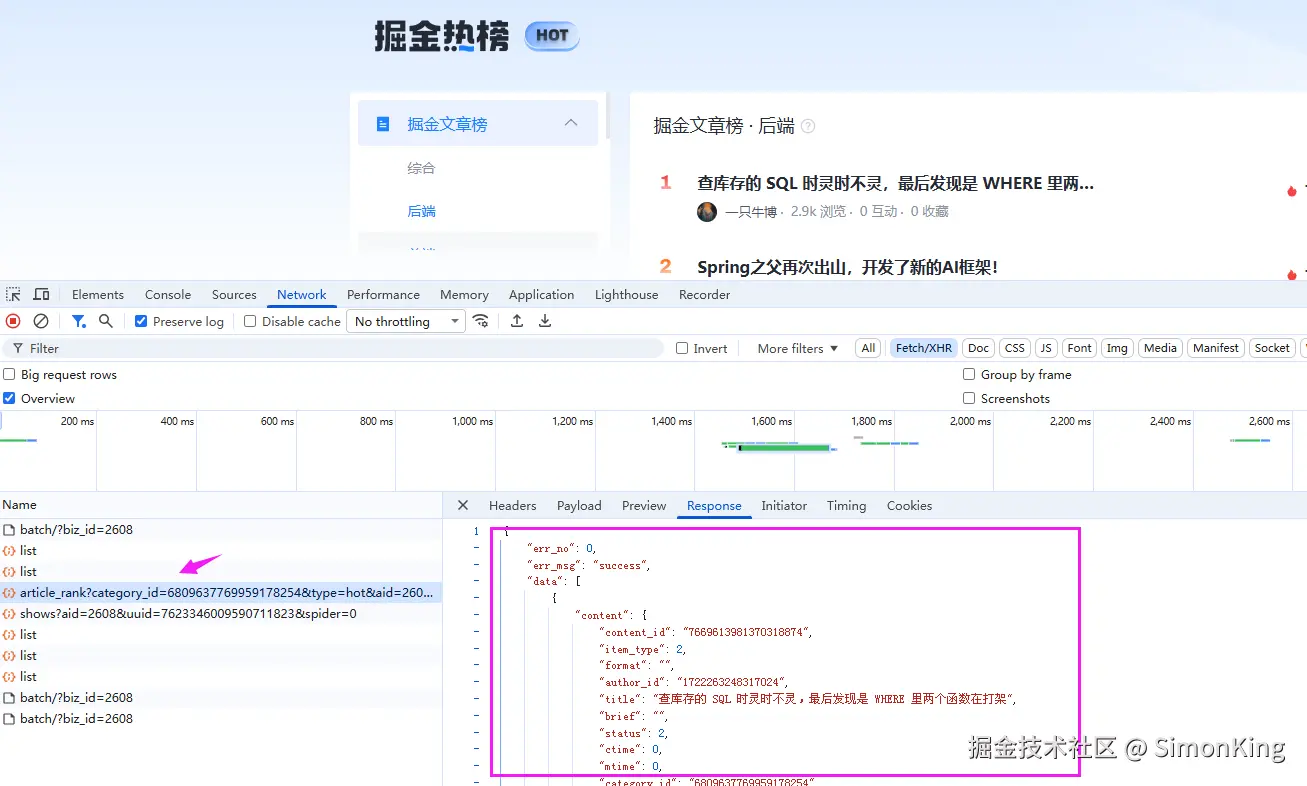
Task: Select the shows?aid=2608 request row
Action: point(221,614)
